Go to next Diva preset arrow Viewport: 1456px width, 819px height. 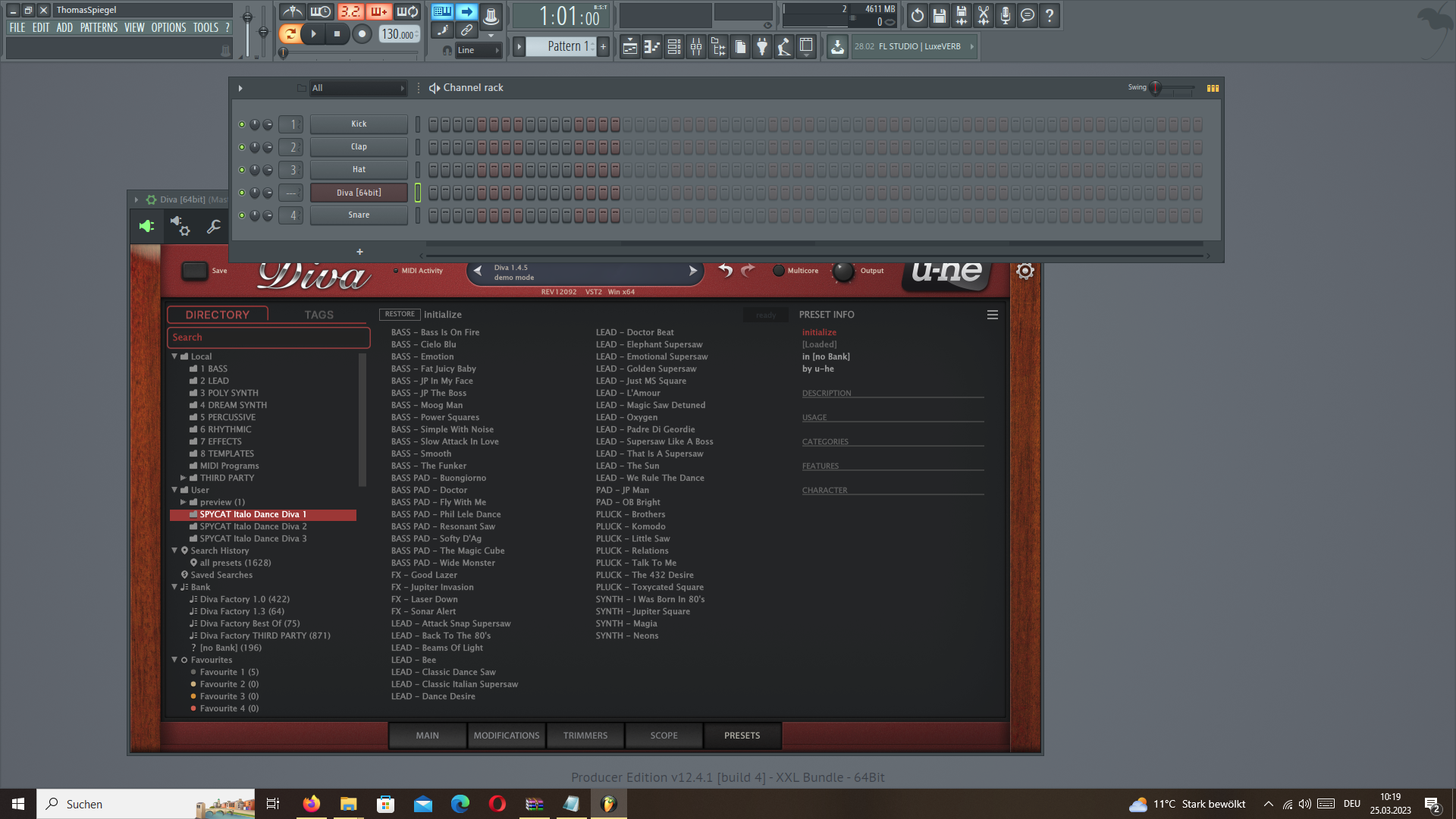point(692,271)
